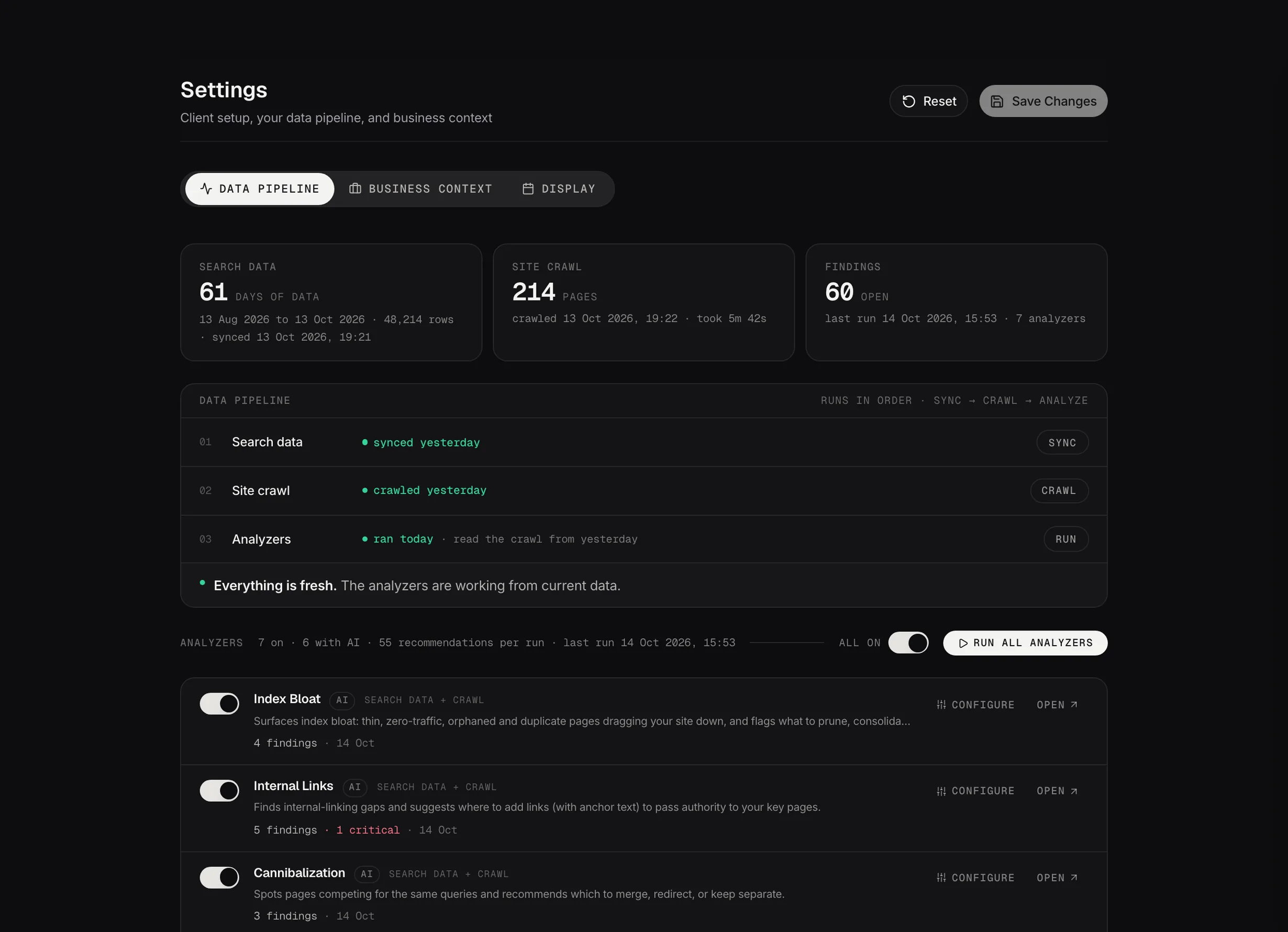
Task: Click the 'synced yesterday' status text
Action: pyautogui.click(x=427, y=442)
